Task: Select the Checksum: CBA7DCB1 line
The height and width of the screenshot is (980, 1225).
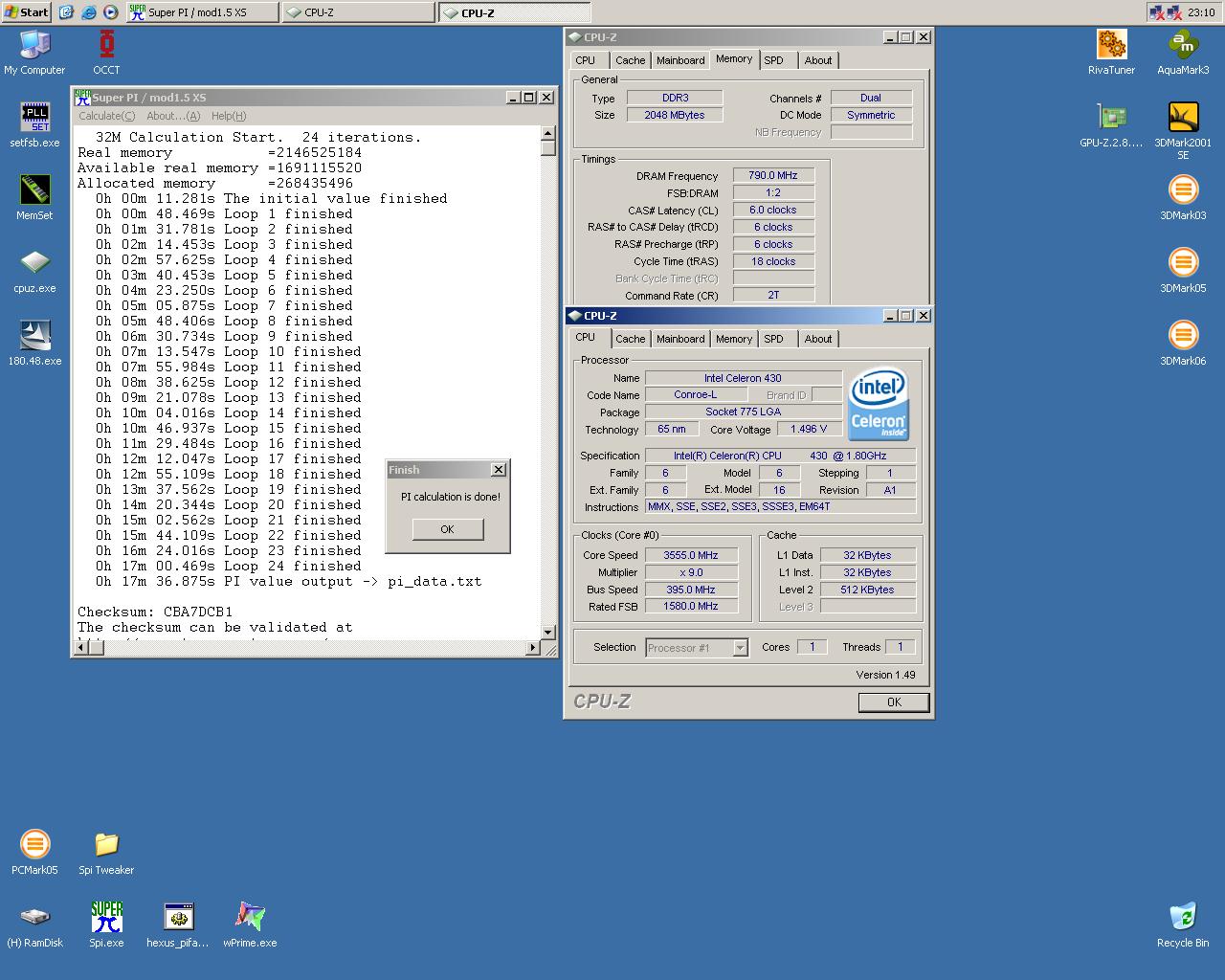Action: pyautogui.click(x=155, y=612)
